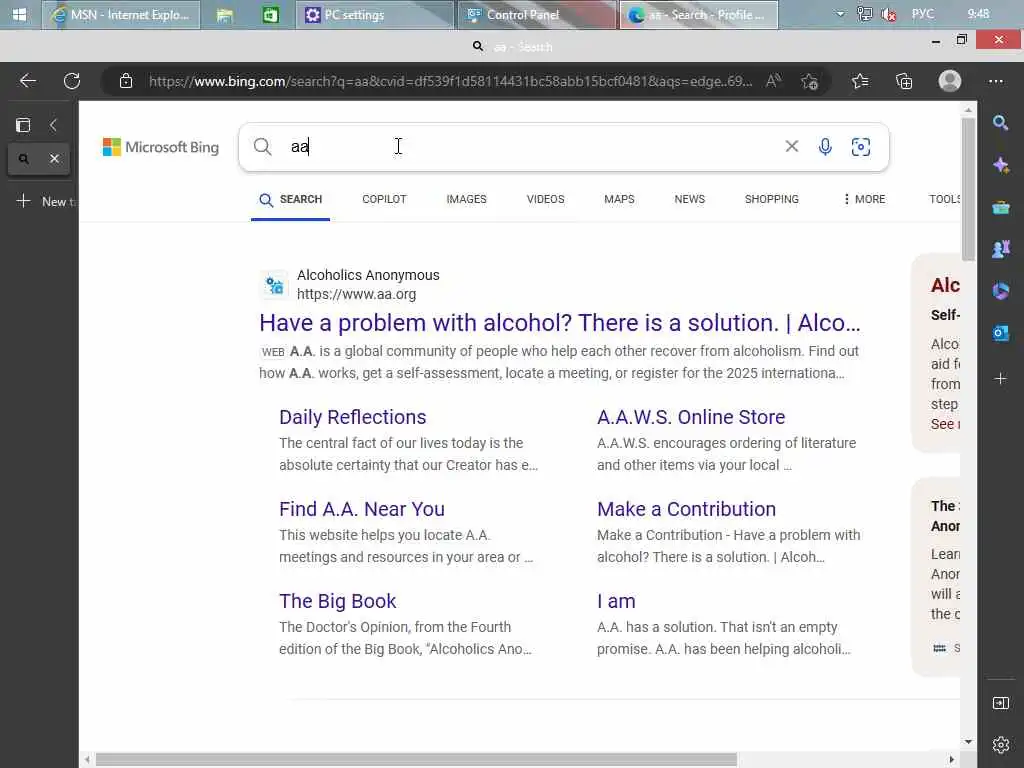
Task: Switch to the VIDEOS tab
Action: (x=545, y=200)
